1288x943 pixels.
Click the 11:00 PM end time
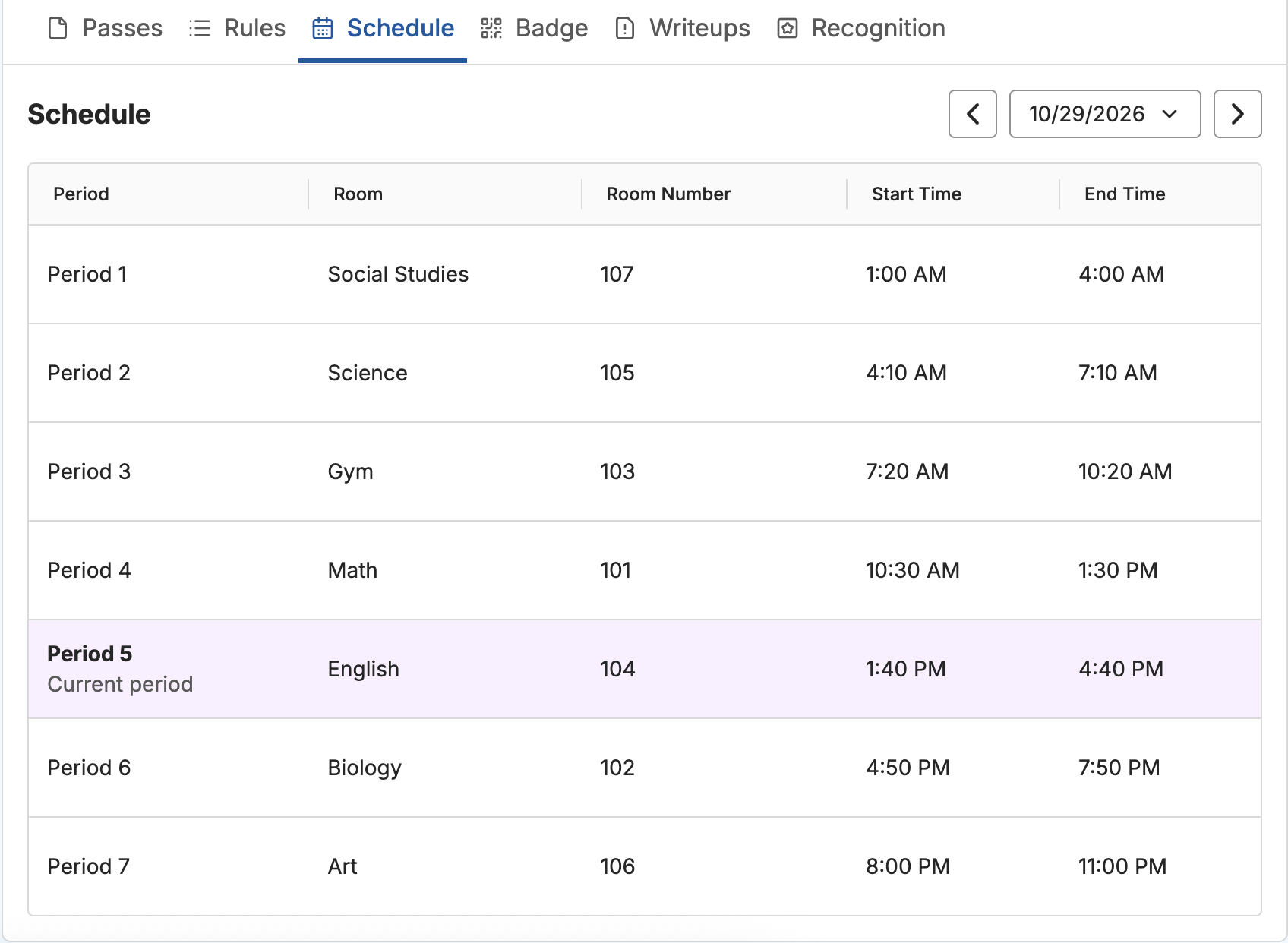point(1122,866)
